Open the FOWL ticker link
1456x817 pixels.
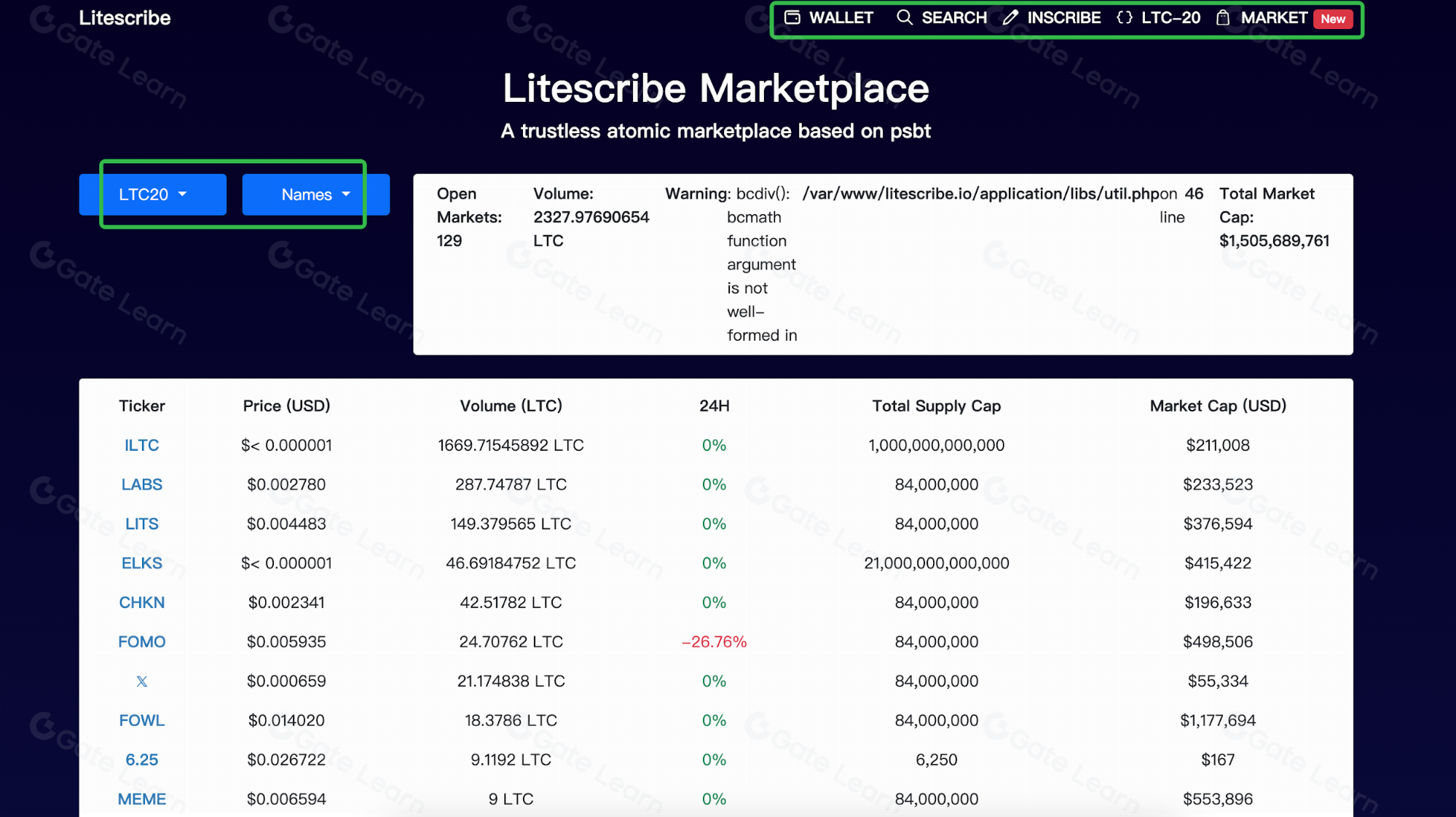pos(141,720)
